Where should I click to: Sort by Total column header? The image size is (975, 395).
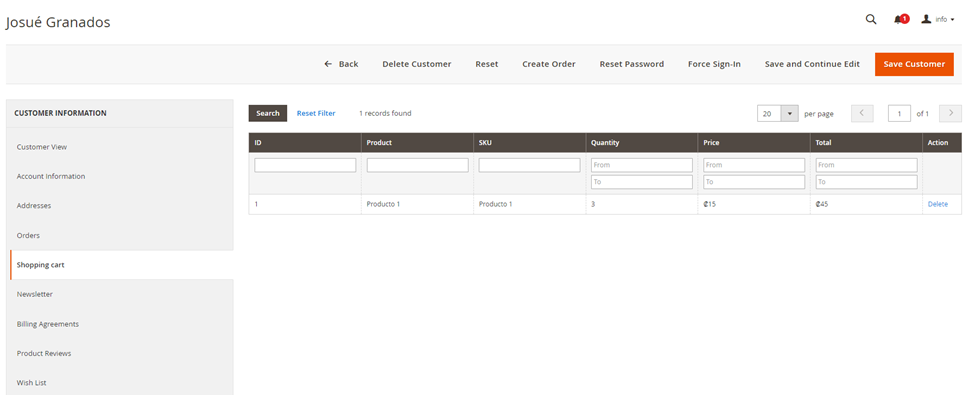tap(866, 142)
